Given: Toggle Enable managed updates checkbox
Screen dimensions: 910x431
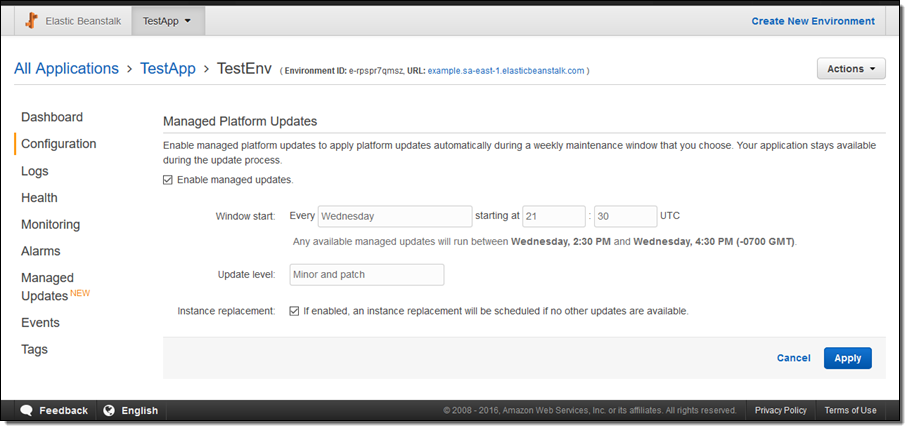Looking at the screenshot, I should [x=168, y=180].
